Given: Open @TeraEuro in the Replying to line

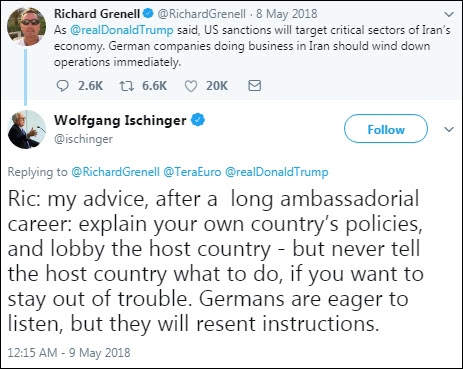Looking at the screenshot, I should tap(192, 172).
